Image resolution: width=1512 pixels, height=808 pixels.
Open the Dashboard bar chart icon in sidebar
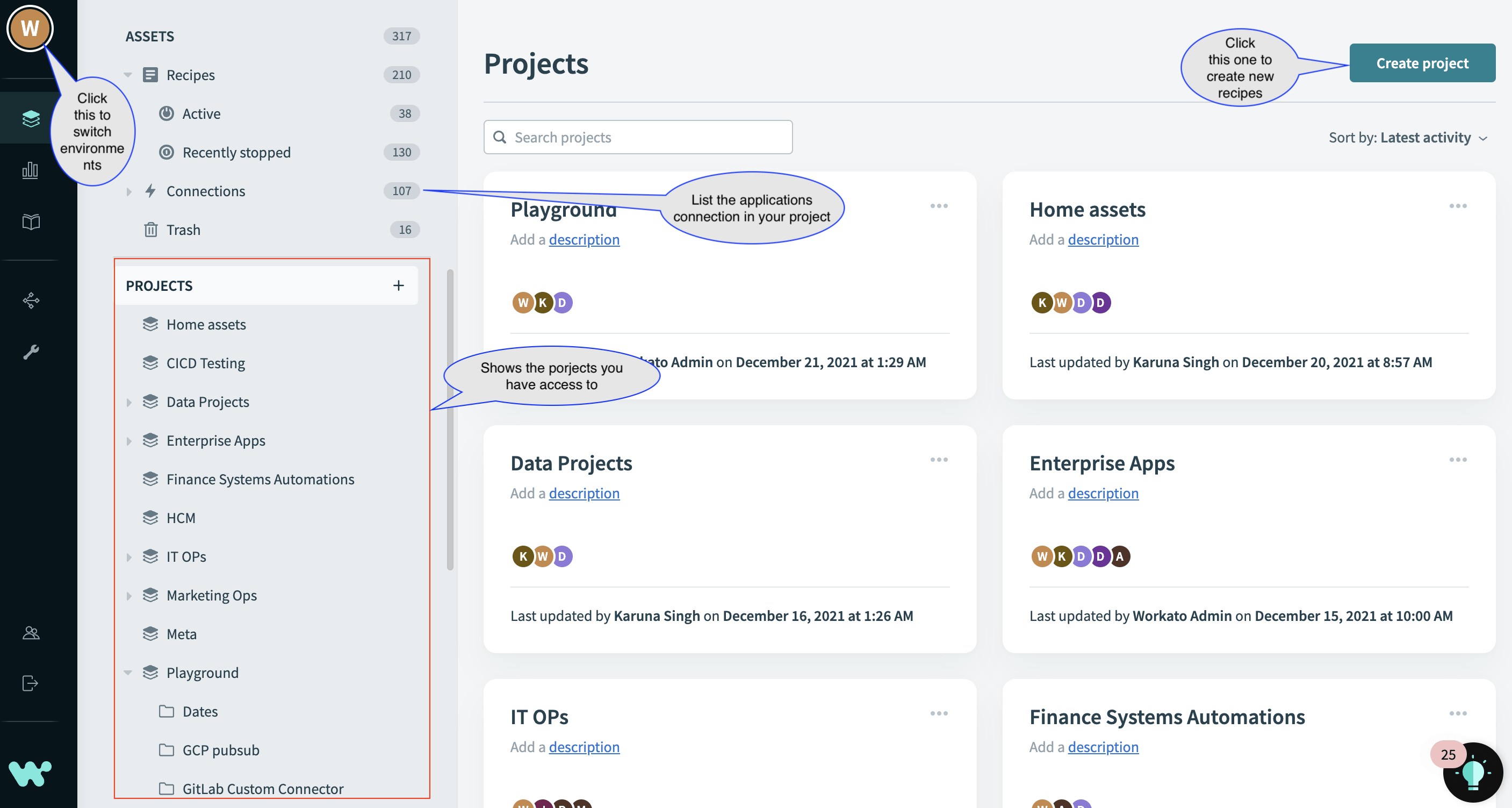click(x=30, y=170)
